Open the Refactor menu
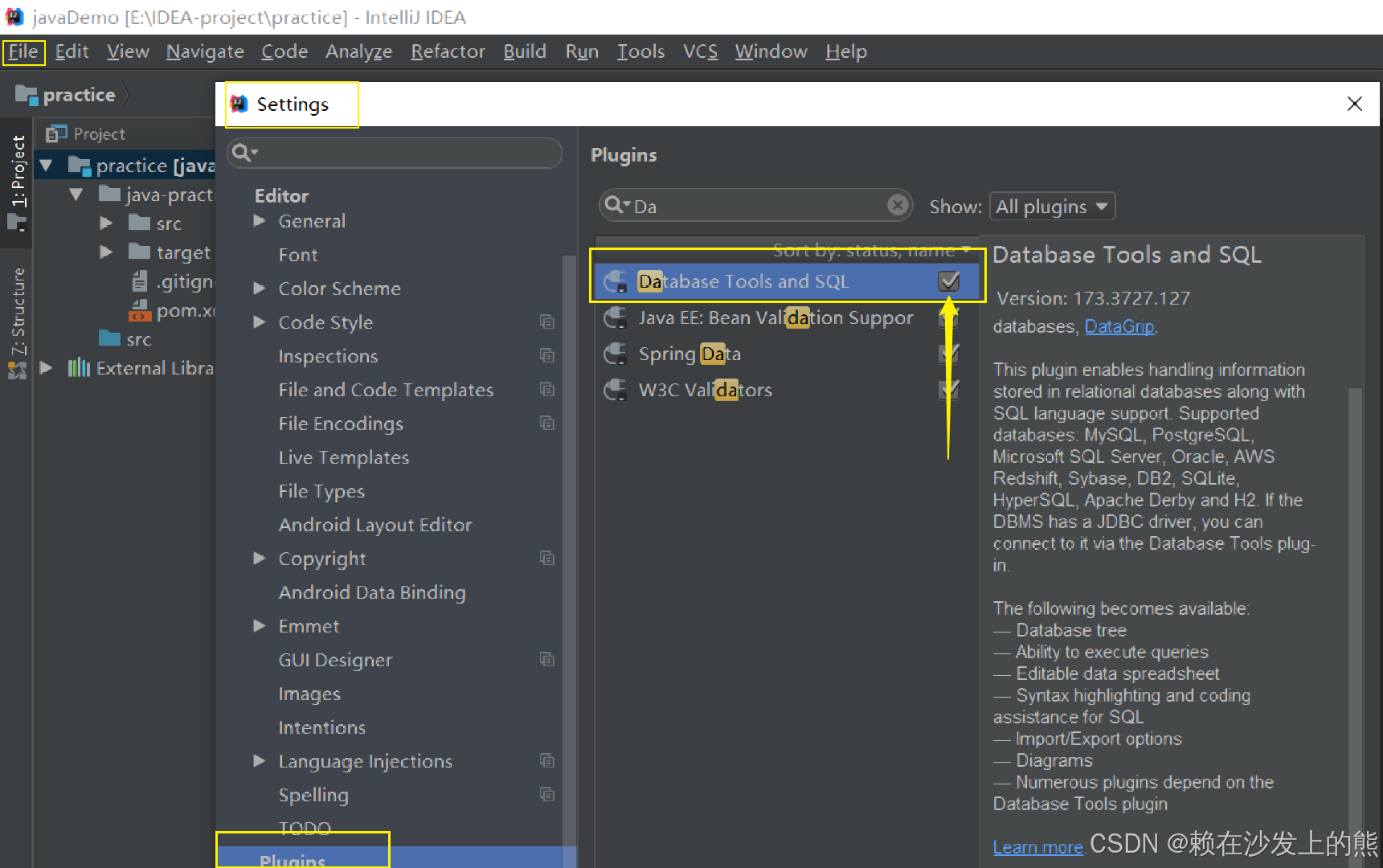The image size is (1383, 868). [448, 51]
